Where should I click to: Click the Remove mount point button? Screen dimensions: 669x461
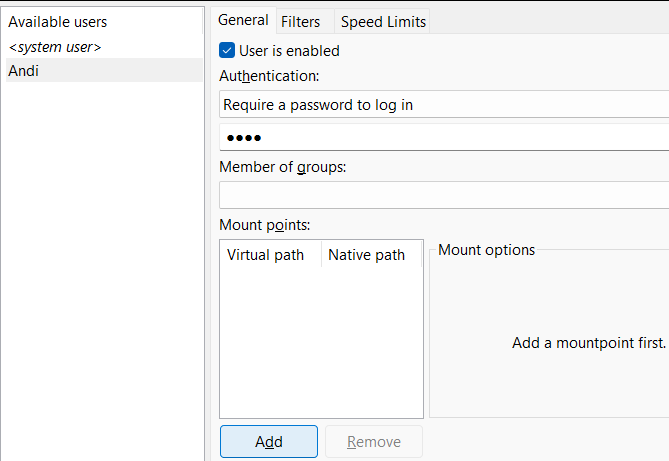(x=375, y=442)
